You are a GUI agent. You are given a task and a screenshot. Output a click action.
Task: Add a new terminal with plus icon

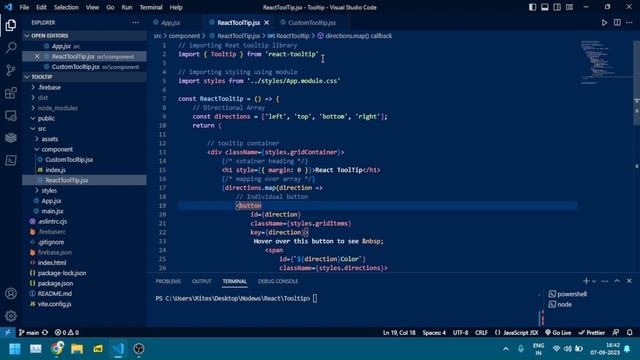(586, 281)
